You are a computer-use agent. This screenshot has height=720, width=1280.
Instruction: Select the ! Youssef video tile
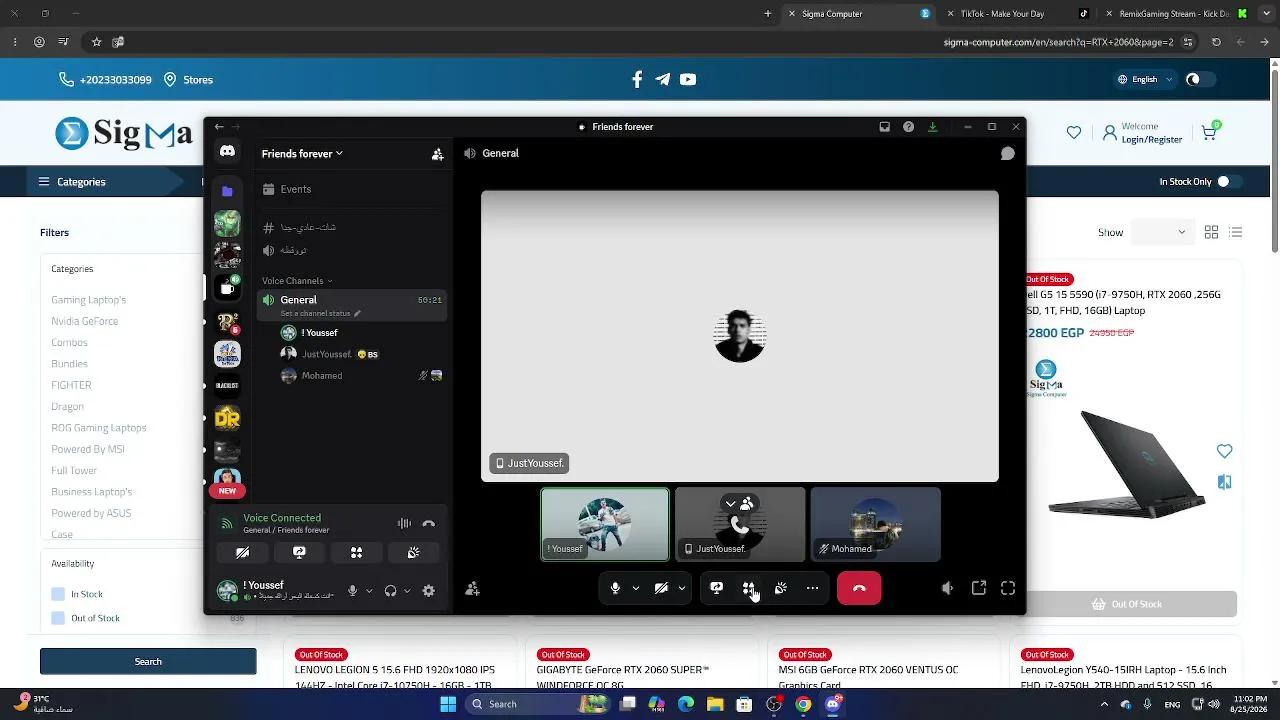(605, 524)
